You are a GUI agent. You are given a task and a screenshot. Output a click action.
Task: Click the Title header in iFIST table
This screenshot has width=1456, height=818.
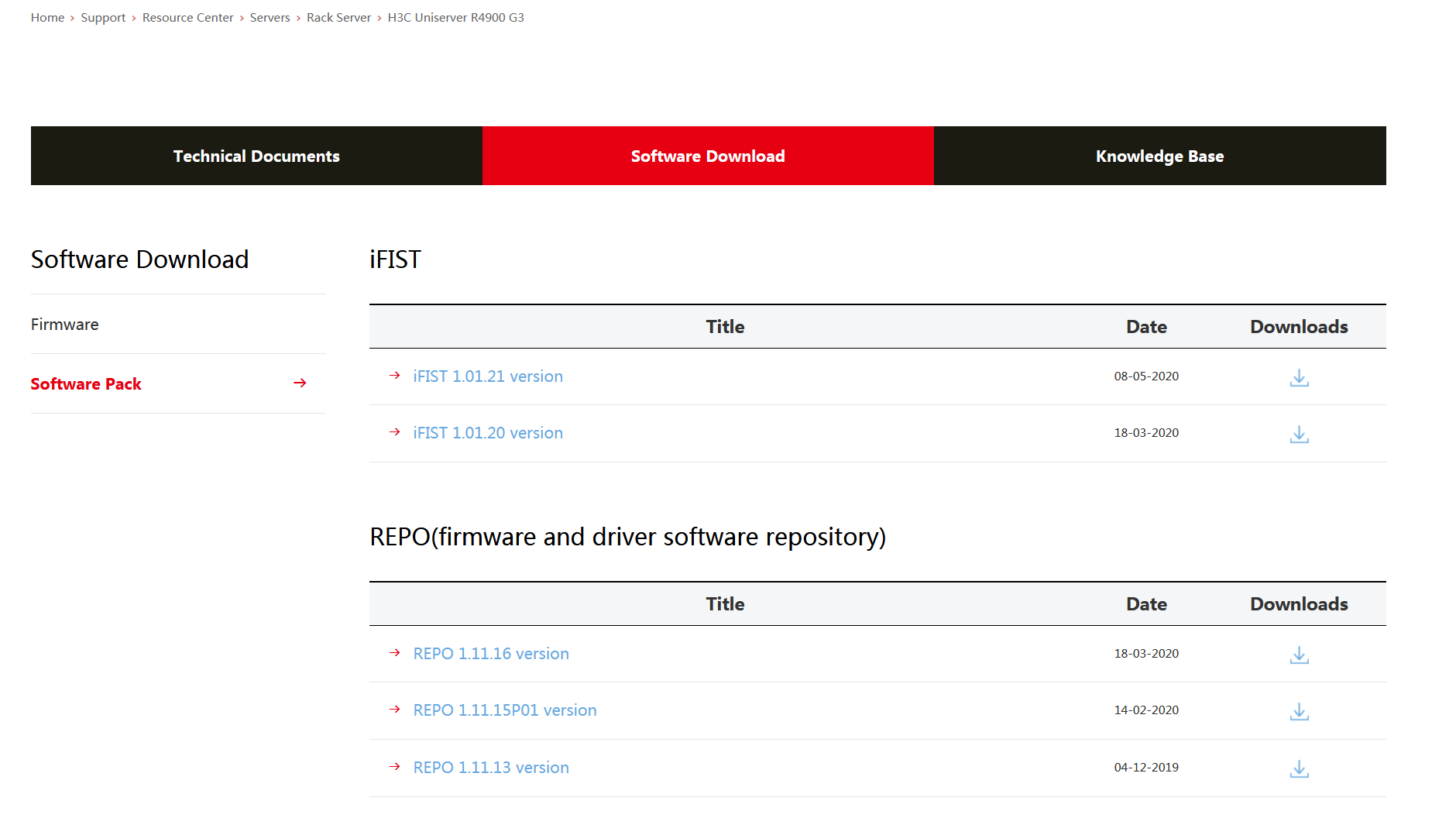pos(725,327)
